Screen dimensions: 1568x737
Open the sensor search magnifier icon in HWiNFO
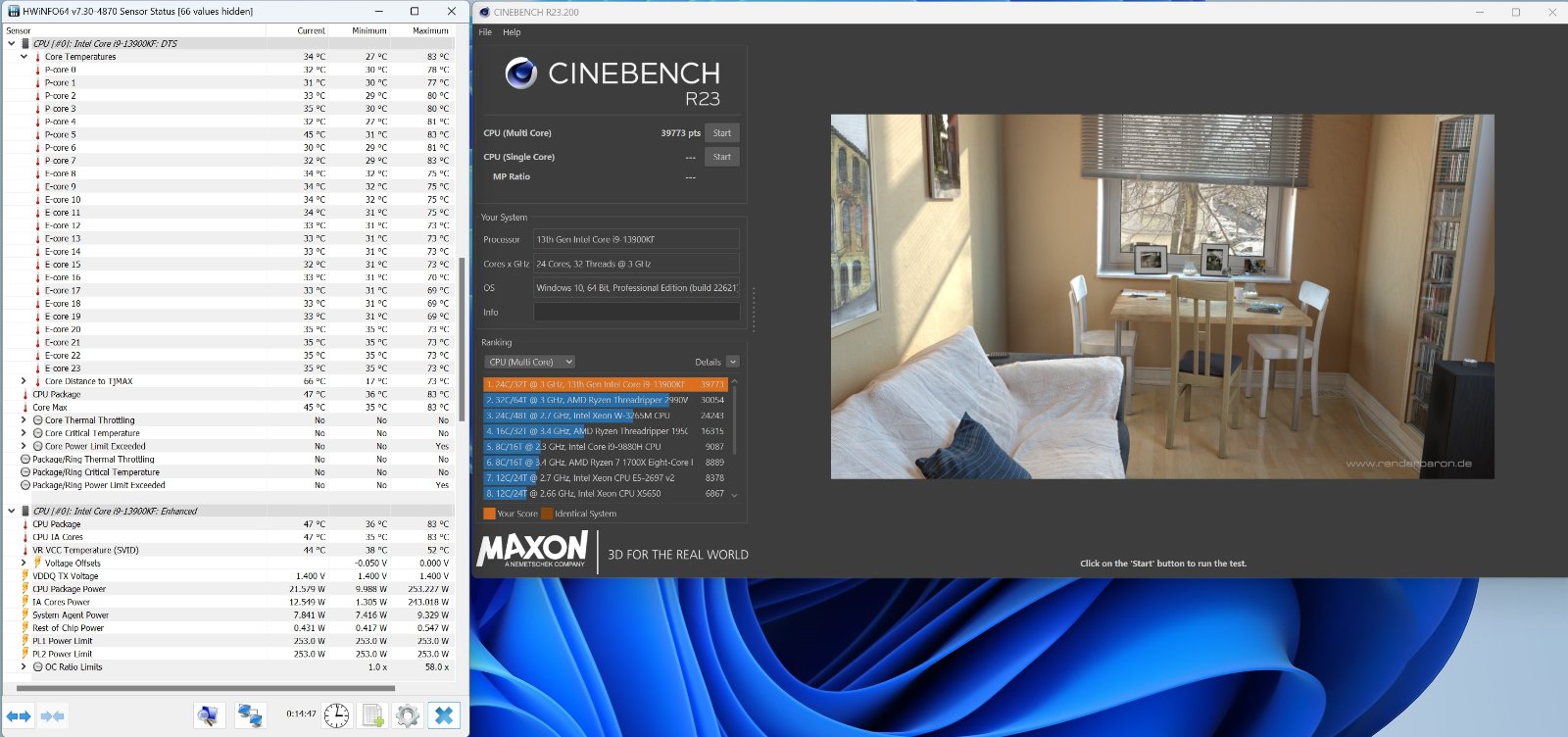tap(208, 715)
